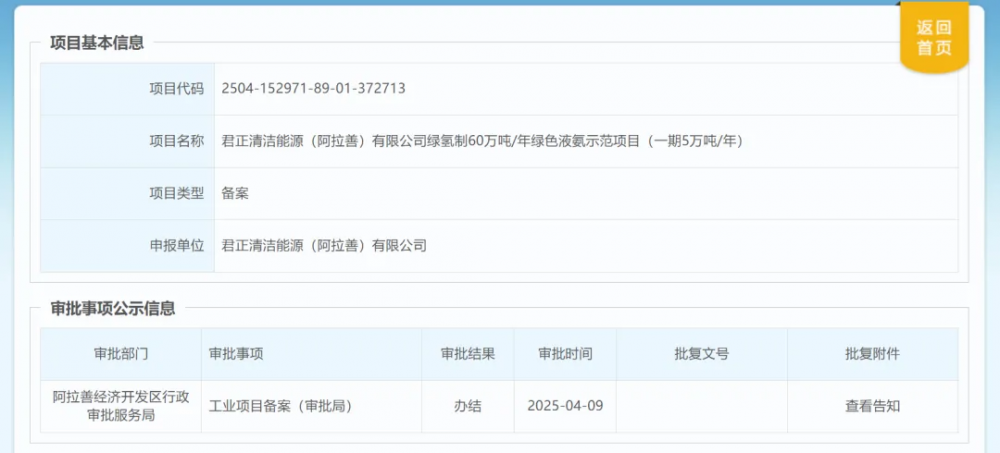
Task: Click the 项目代码 label cell
Action: click(x=128, y=89)
